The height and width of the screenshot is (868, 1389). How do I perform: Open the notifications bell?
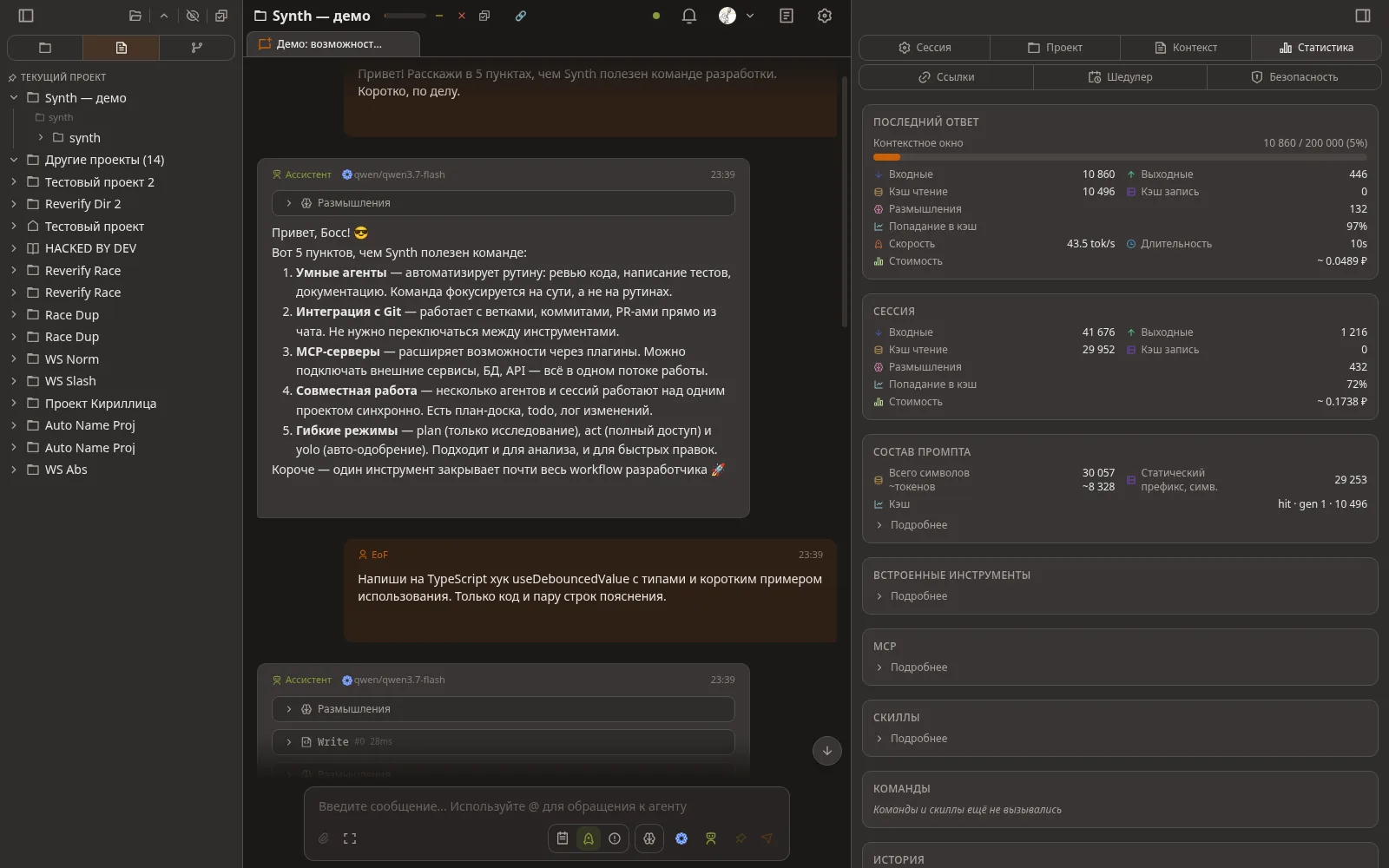(x=689, y=16)
